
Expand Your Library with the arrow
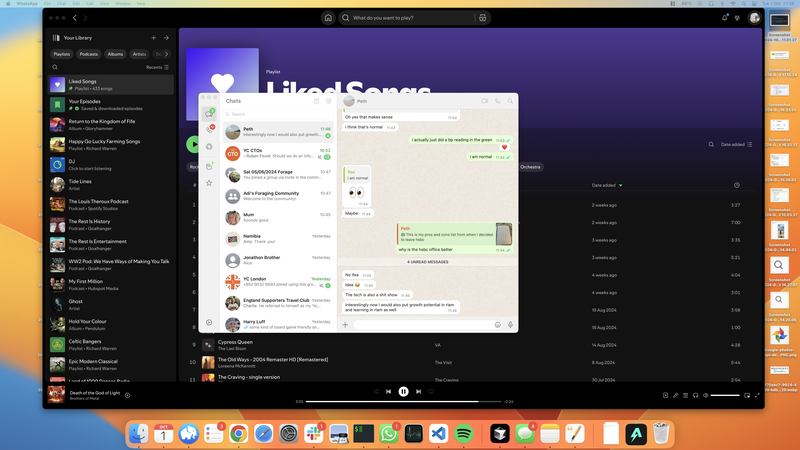[166, 38]
